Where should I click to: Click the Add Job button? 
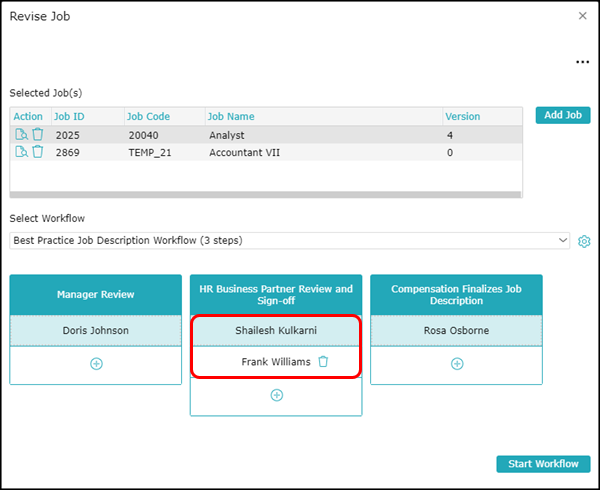(x=563, y=115)
